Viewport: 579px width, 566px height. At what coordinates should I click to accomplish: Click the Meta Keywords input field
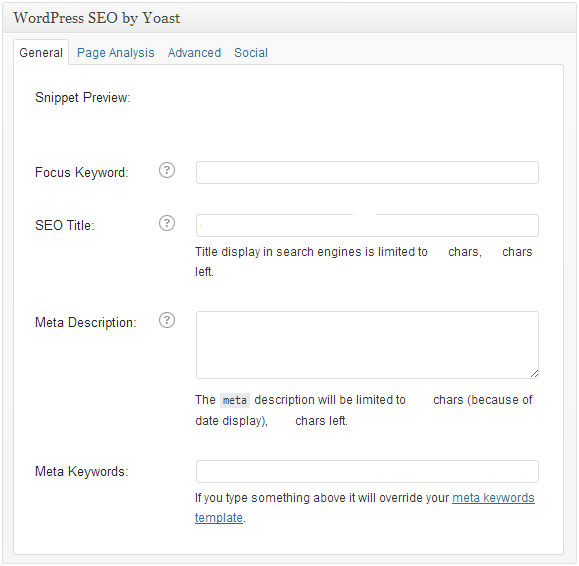[x=367, y=471]
